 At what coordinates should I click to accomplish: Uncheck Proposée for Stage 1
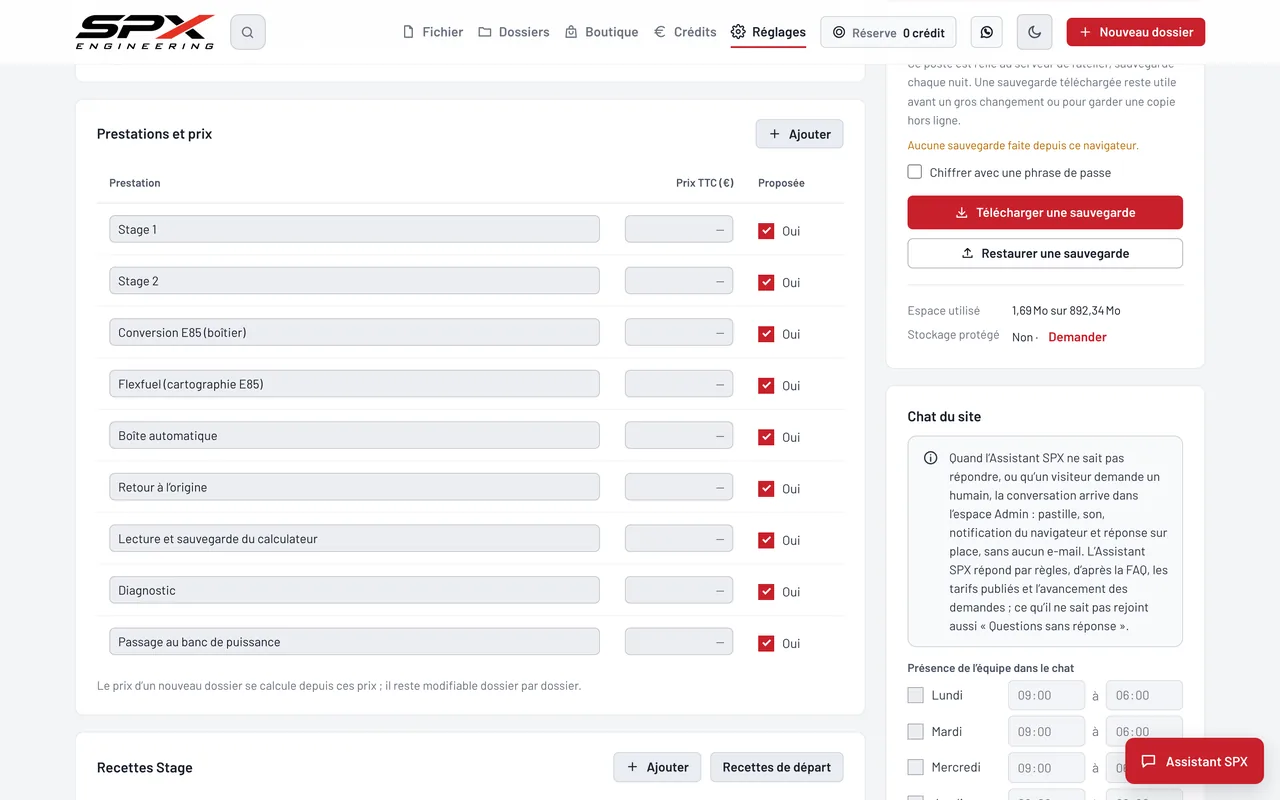[x=766, y=231]
